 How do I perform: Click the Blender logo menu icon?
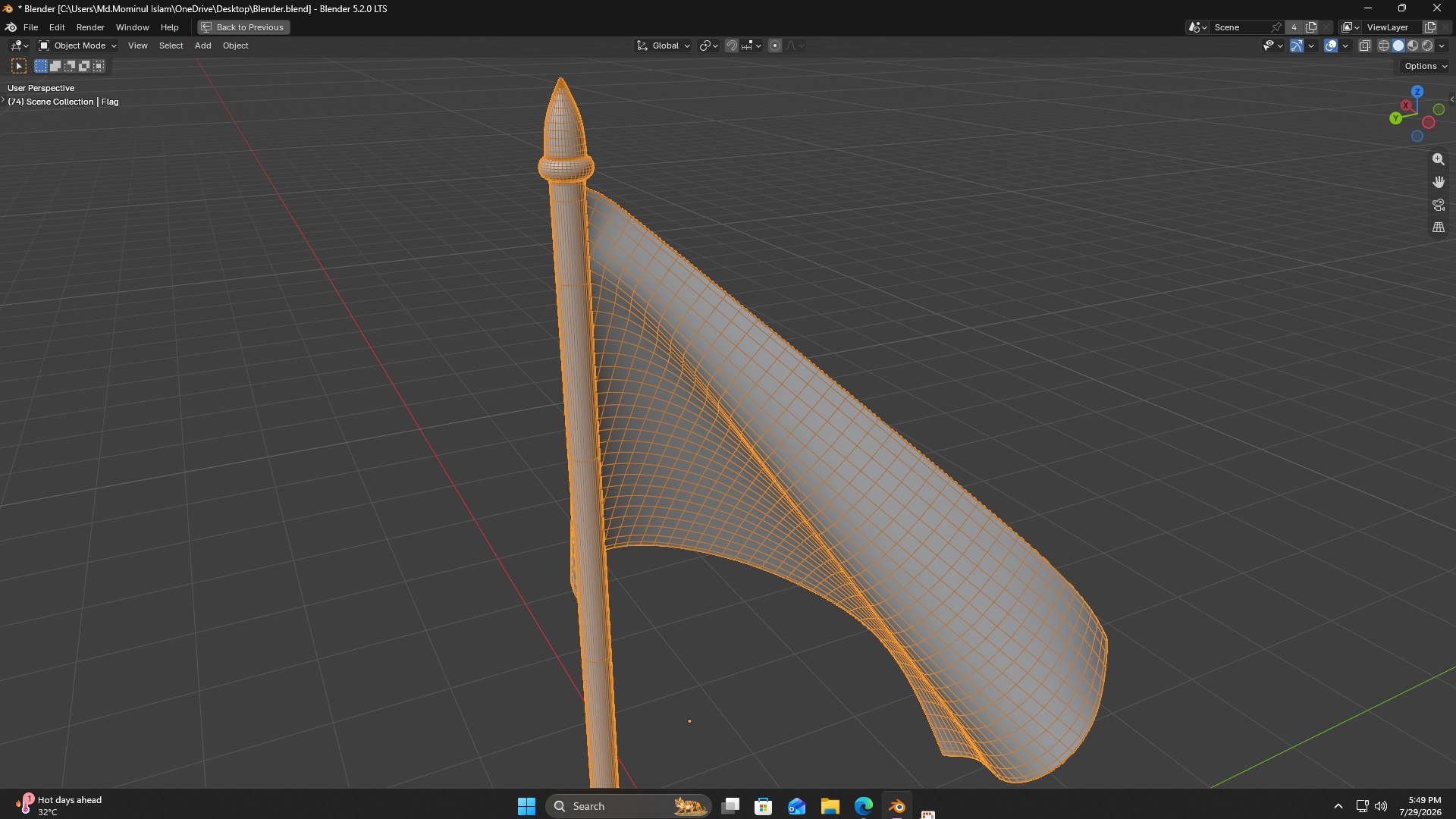(11, 27)
